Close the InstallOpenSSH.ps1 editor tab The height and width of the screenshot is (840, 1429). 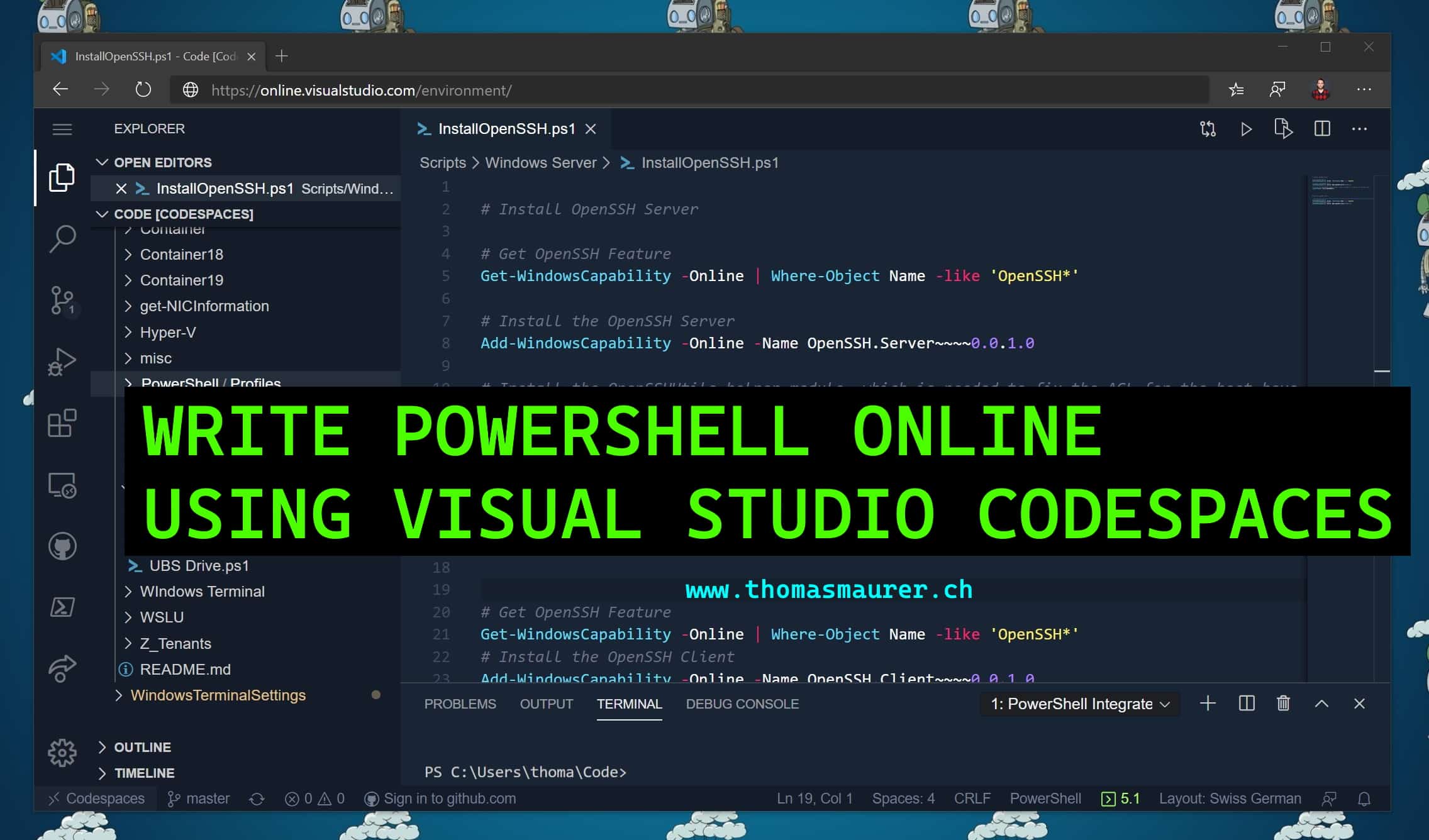(x=590, y=129)
